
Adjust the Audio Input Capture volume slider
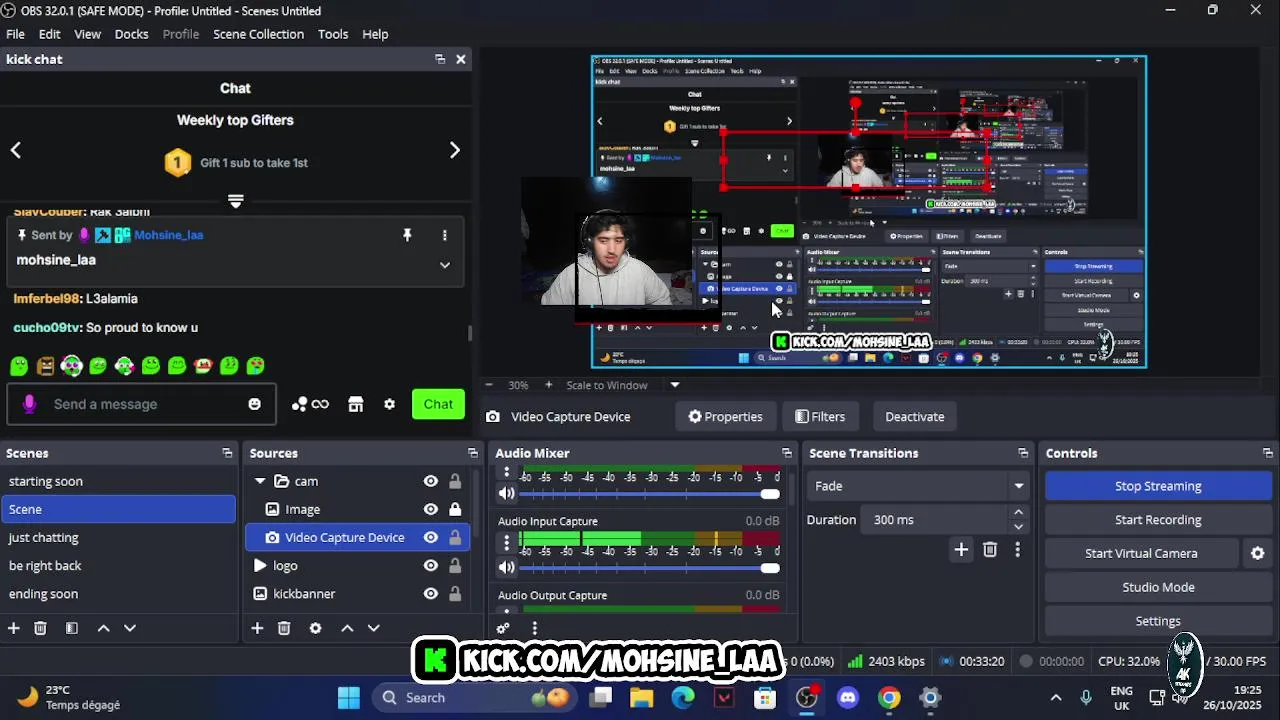click(x=650, y=568)
